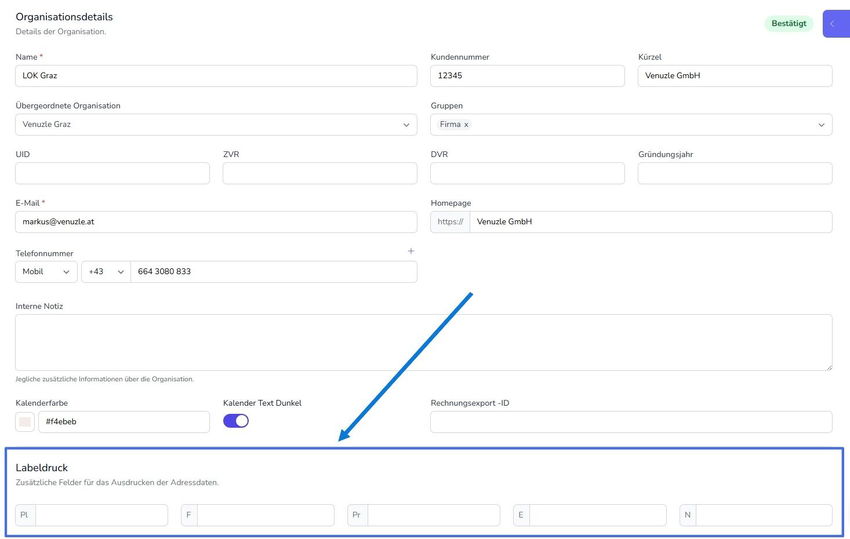Viewport: 850px width, 539px height.
Task: Focus the Kundennummer input field
Action: point(527,76)
